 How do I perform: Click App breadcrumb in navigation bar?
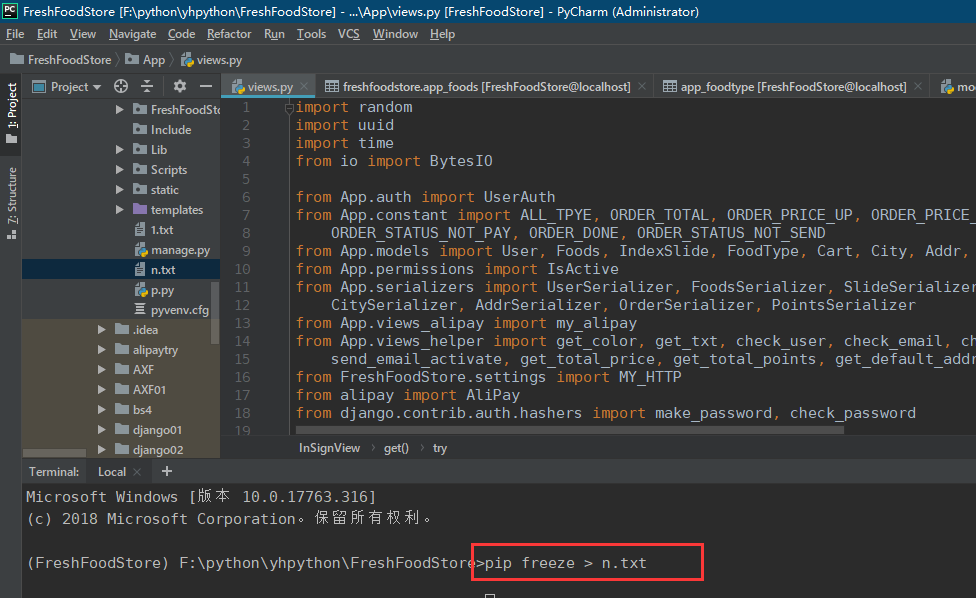tap(145, 60)
